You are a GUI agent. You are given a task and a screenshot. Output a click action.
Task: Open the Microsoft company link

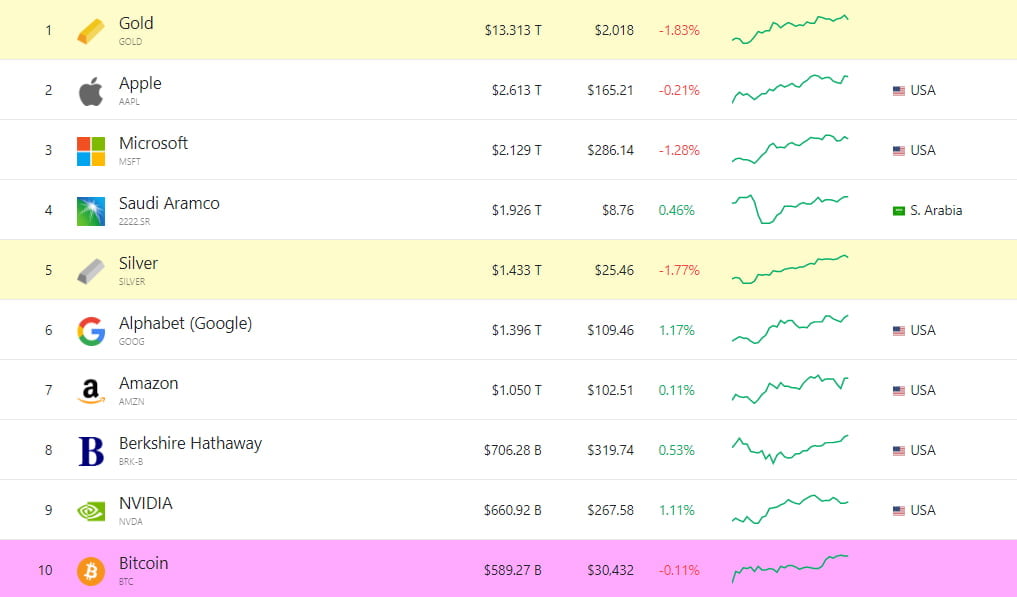point(153,143)
